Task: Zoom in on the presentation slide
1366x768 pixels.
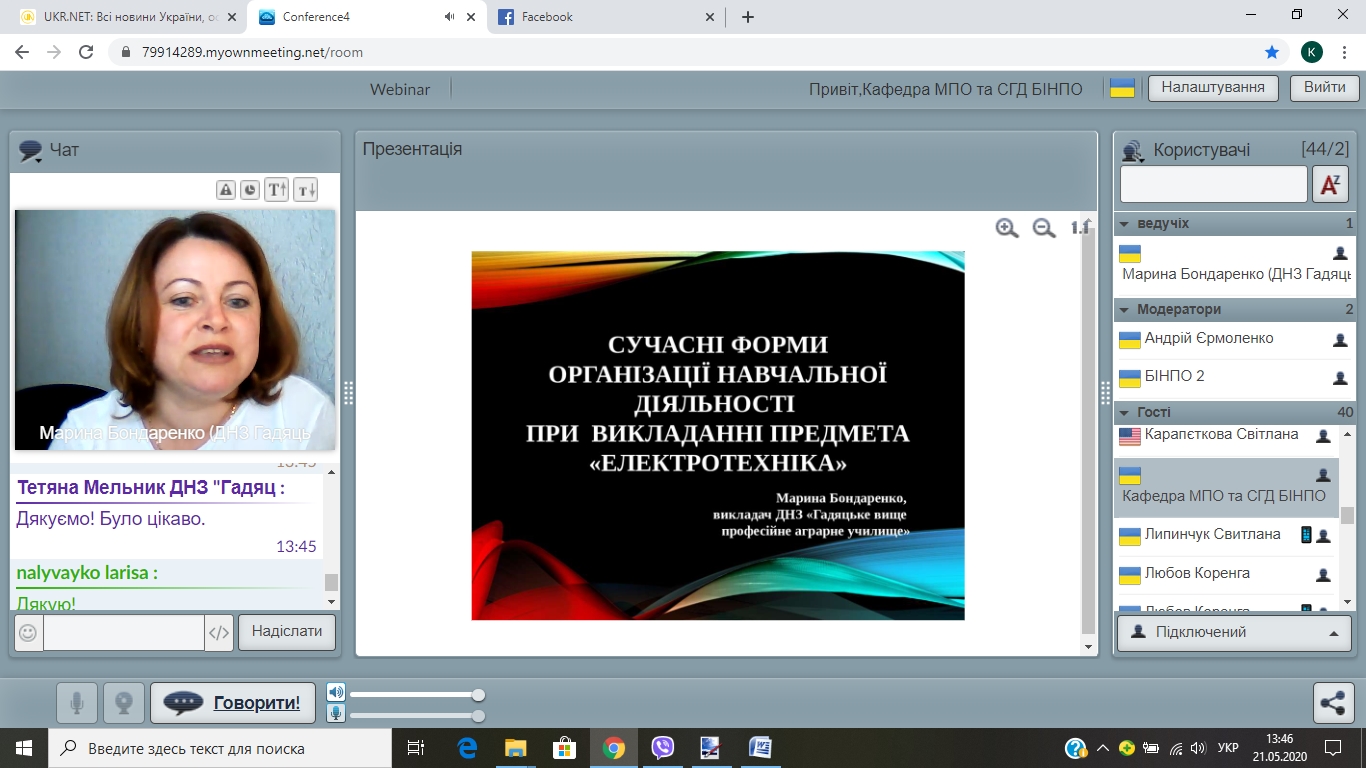Action: coord(1007,228)
